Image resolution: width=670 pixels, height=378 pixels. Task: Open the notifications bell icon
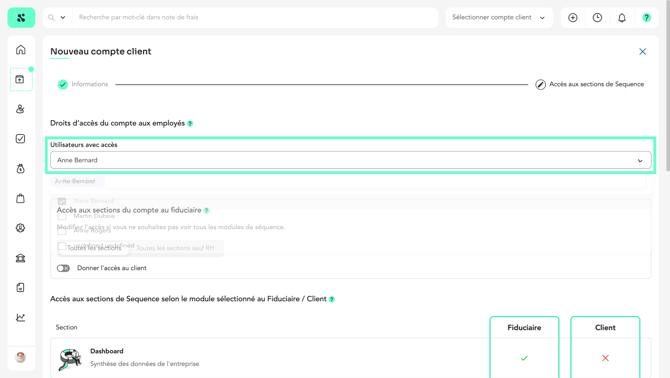[x=622, y=18]
